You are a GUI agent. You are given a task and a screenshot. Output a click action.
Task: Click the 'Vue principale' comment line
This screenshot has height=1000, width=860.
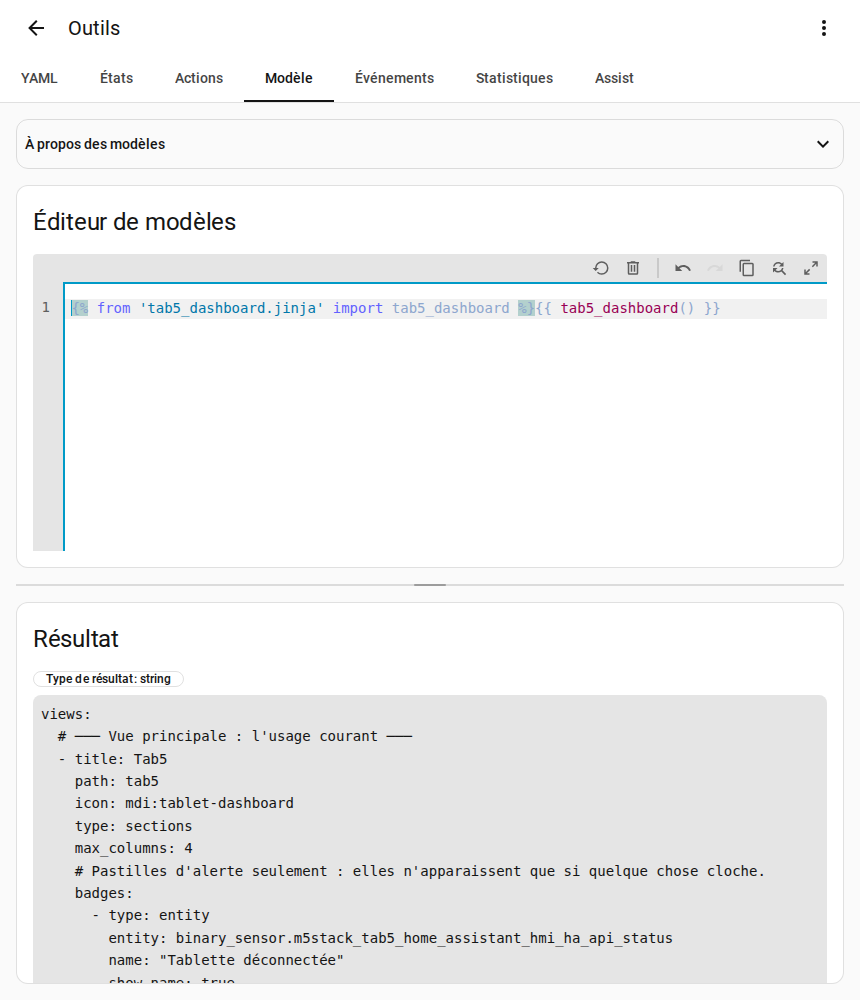tap(235, 737)
